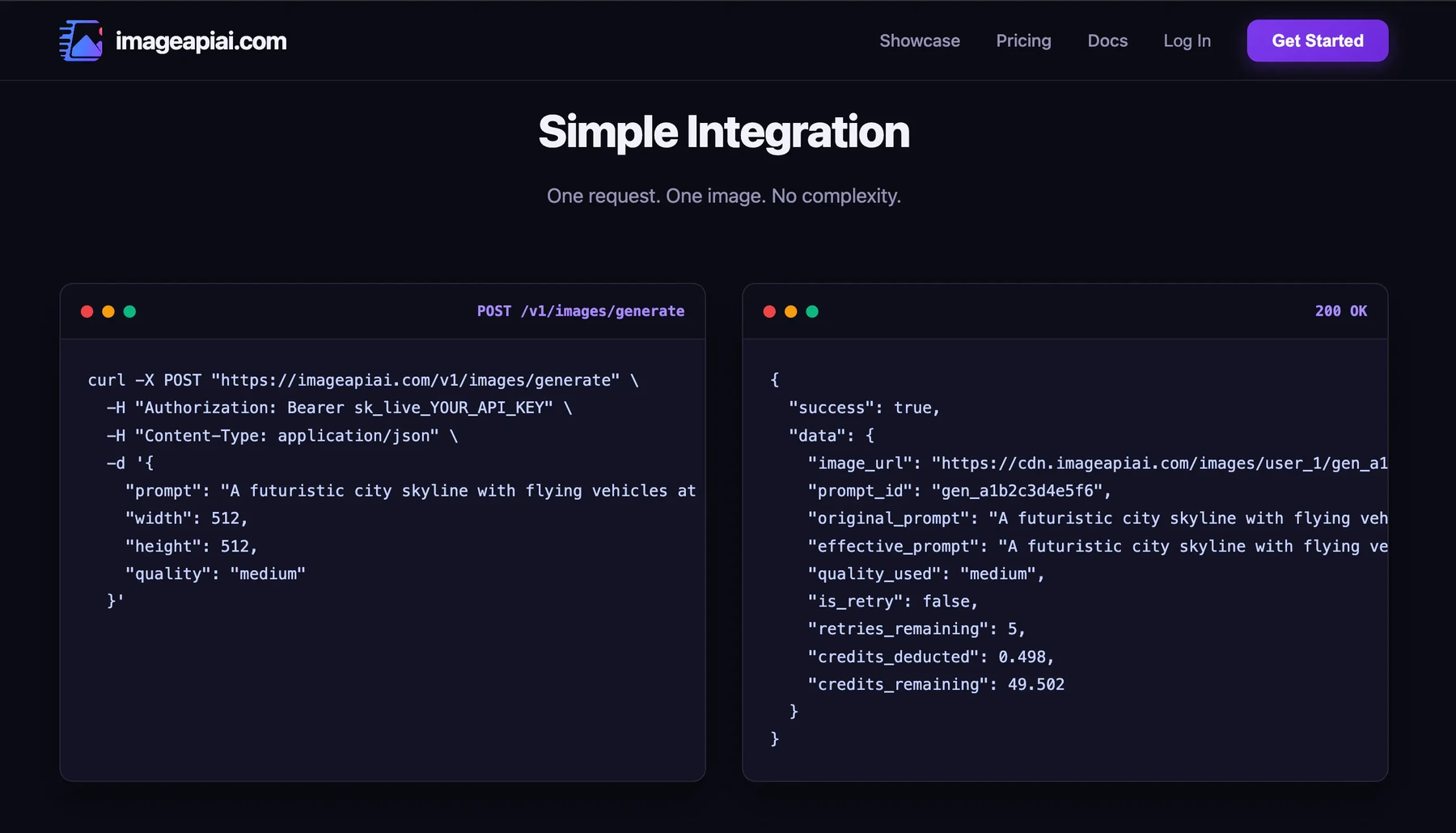Select the Log In link
This screenshot has height=833, width=1456.
1187,40
